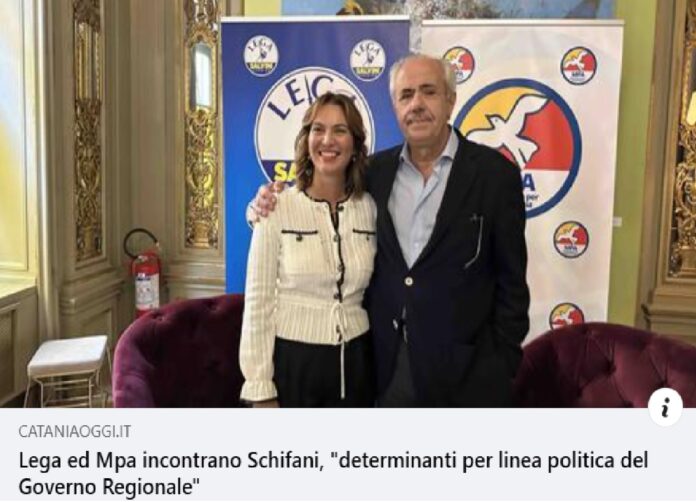Click the info "i" icon on the preview
696x502 pixels.
coord(665,407)
